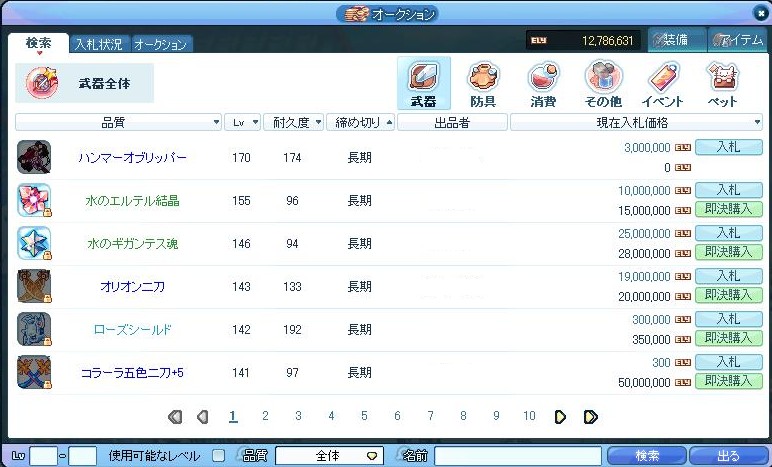Screen dimensions: 772x467
Task: Click 入札 for オリオン二刀
Action: pos(729,276)
